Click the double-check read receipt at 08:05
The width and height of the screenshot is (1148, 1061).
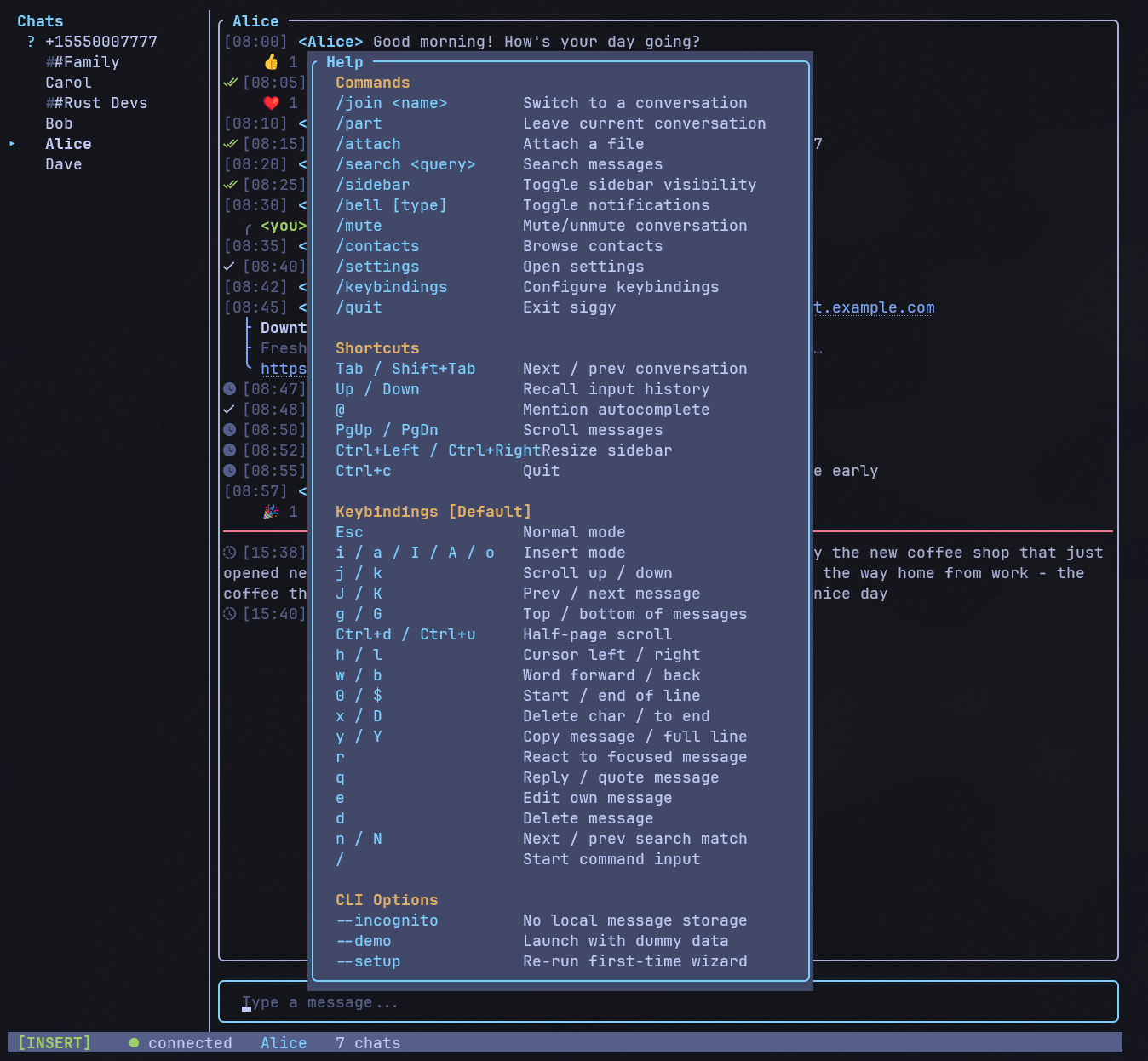coord(230,83)
